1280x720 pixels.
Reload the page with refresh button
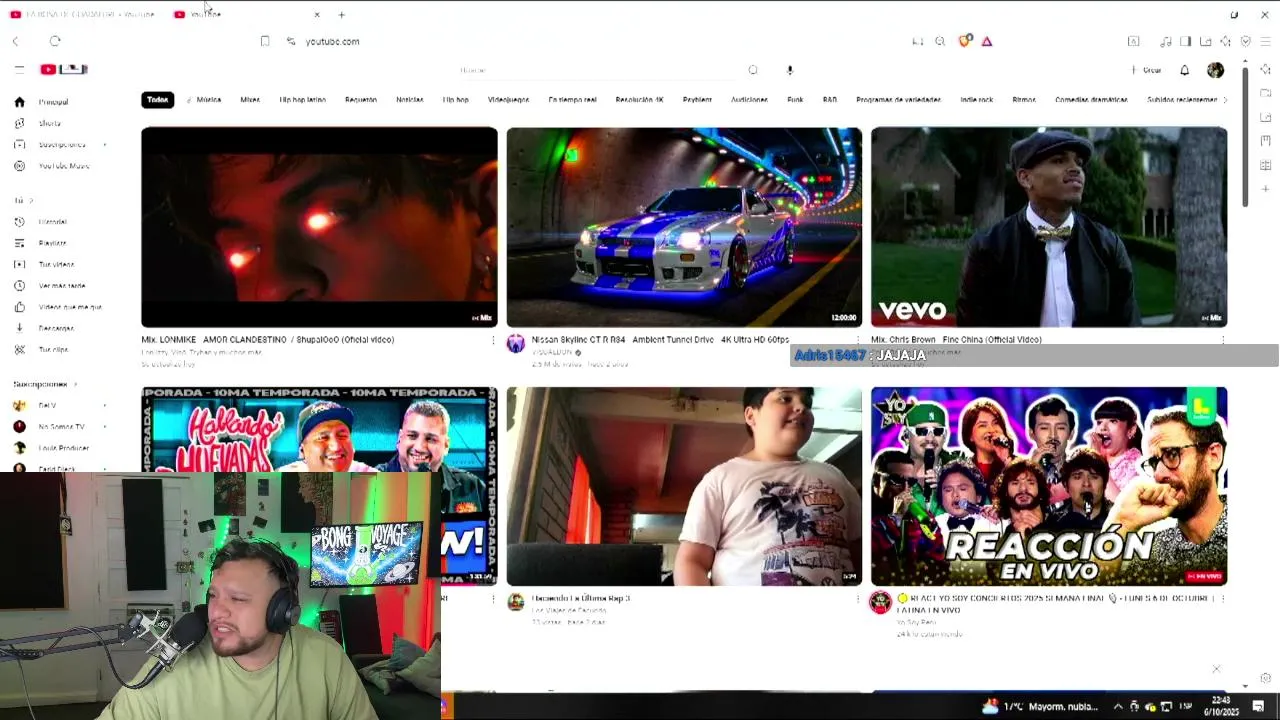[55, 41]
